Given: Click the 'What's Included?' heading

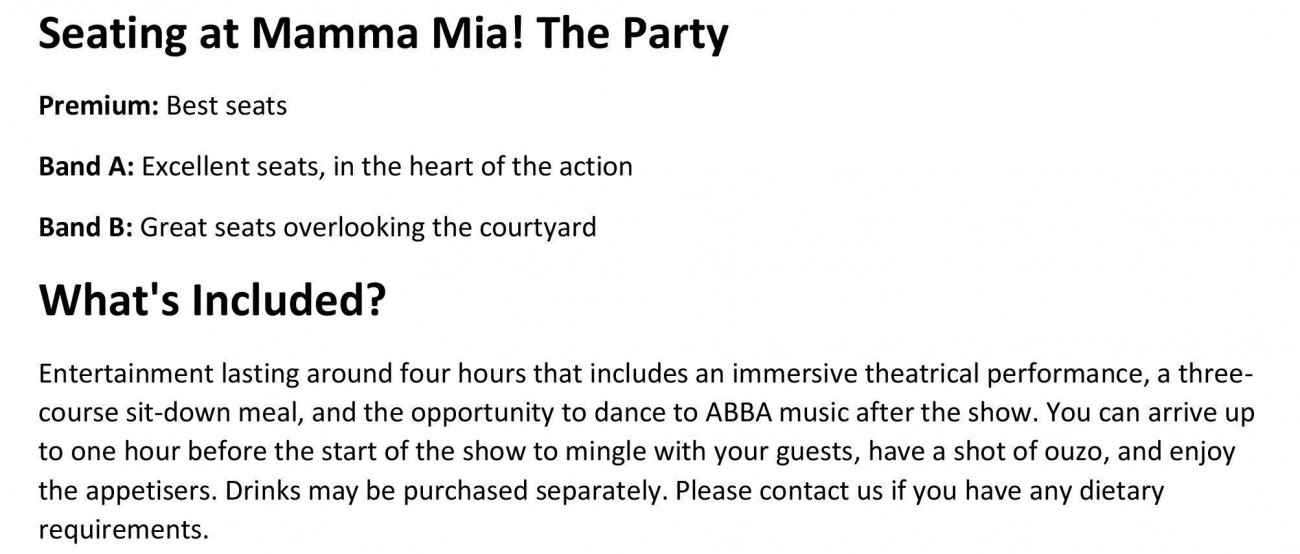Looking at the screenshot, I should tap(212, 300).
